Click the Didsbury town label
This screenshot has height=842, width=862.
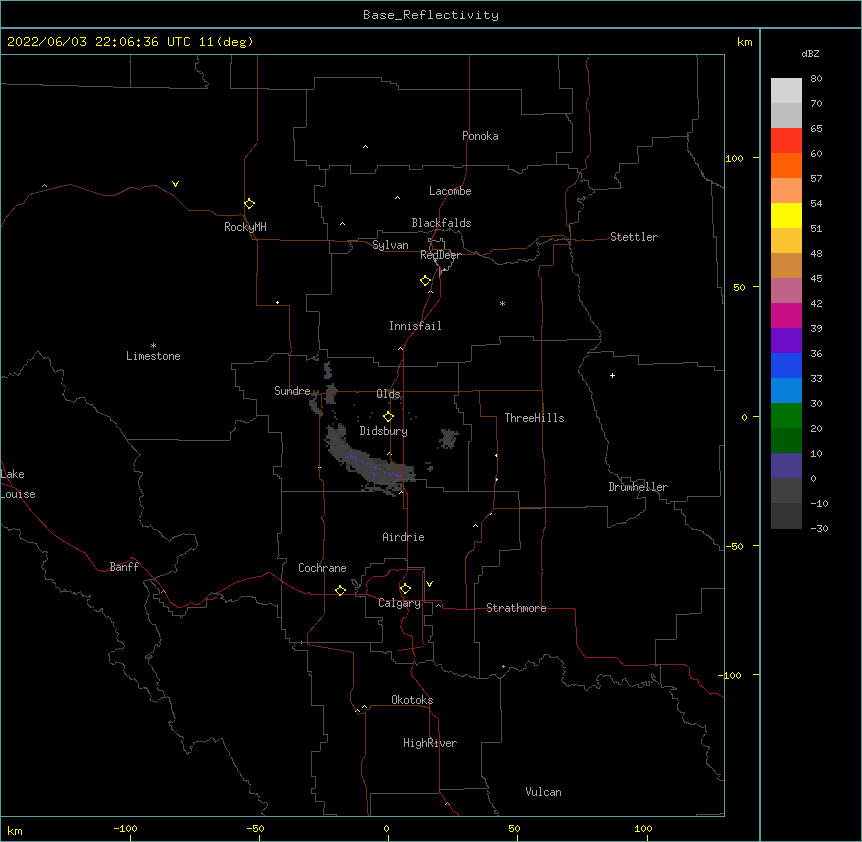(384, 431)
